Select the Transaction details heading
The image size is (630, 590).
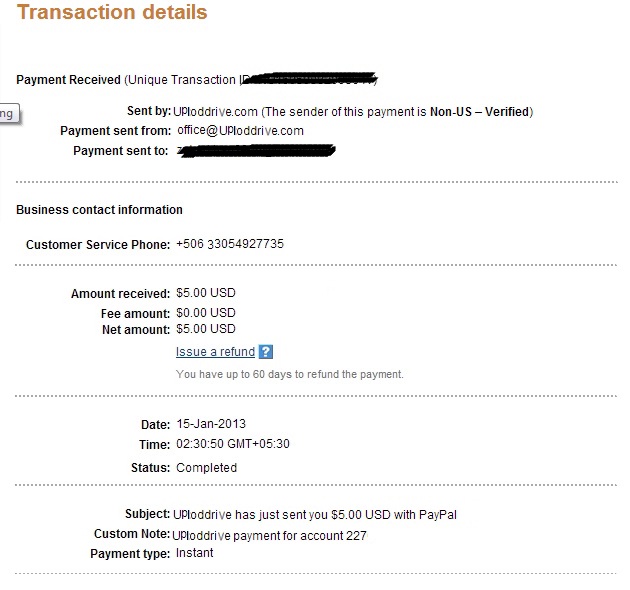point(112,12)
